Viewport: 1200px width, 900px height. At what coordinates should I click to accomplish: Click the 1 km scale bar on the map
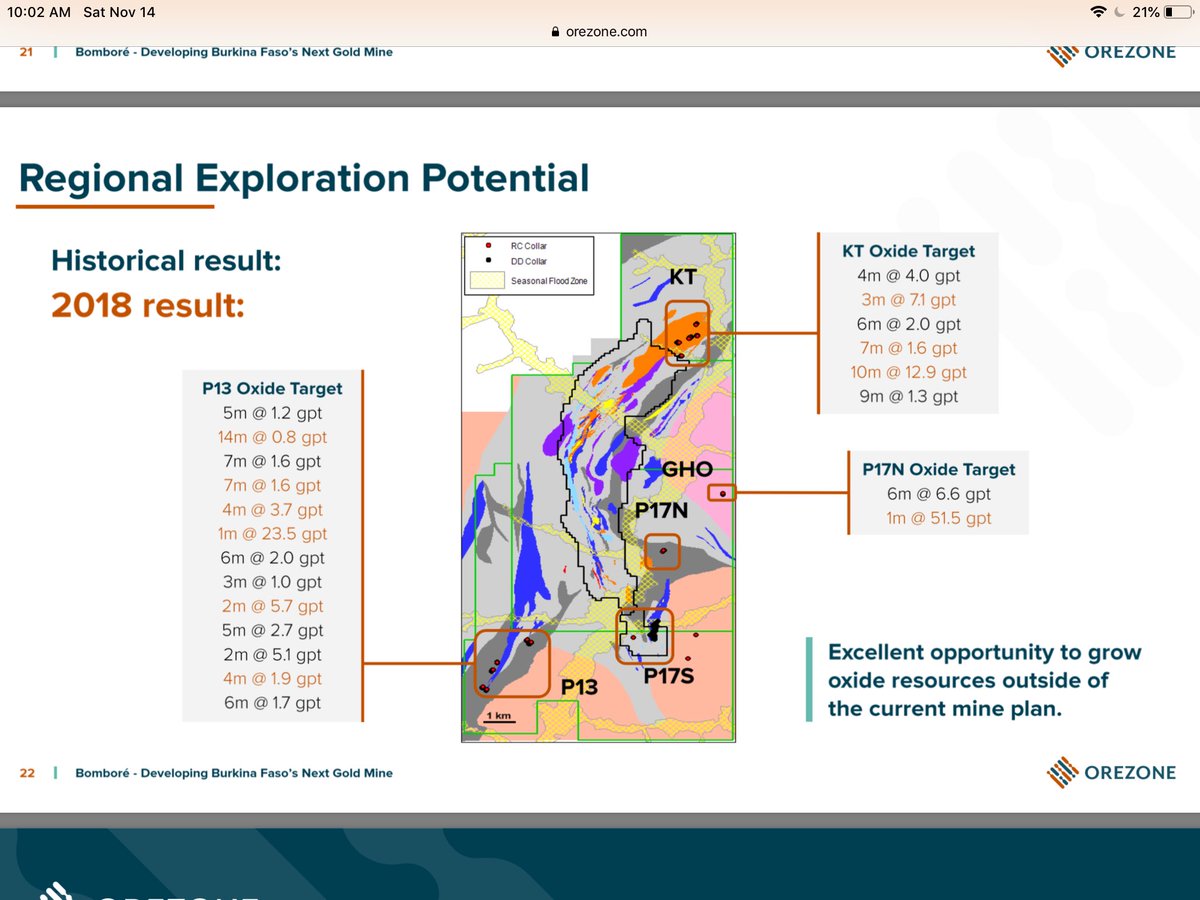[498, 718]
